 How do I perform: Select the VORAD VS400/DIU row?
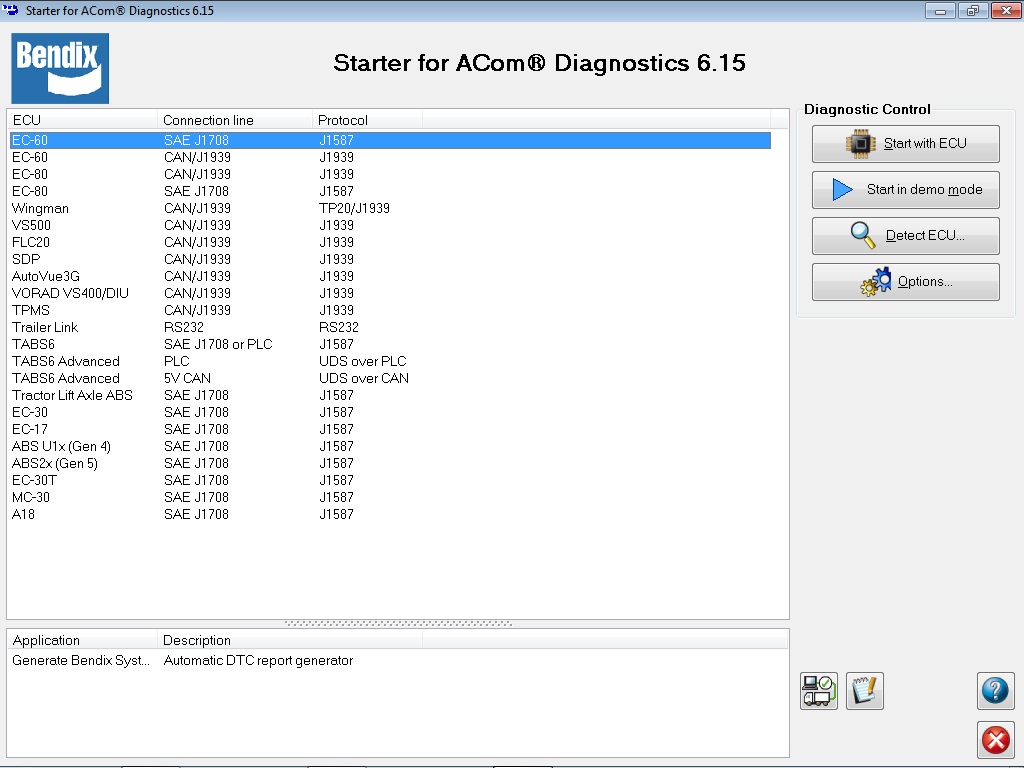pyautogui.click(x=391, y=293)
